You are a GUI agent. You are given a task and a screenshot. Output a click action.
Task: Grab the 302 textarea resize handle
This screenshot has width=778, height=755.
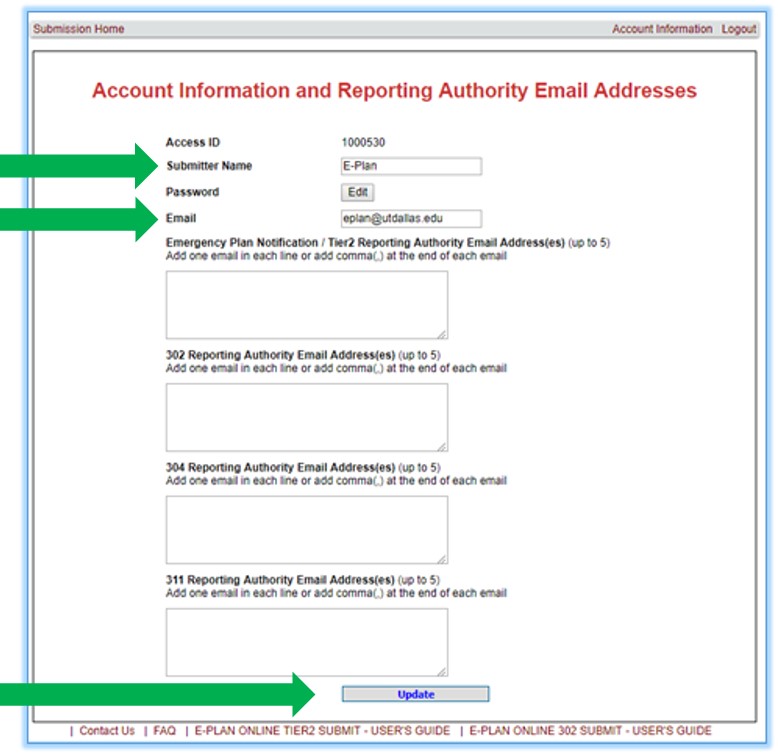point(442,447)
